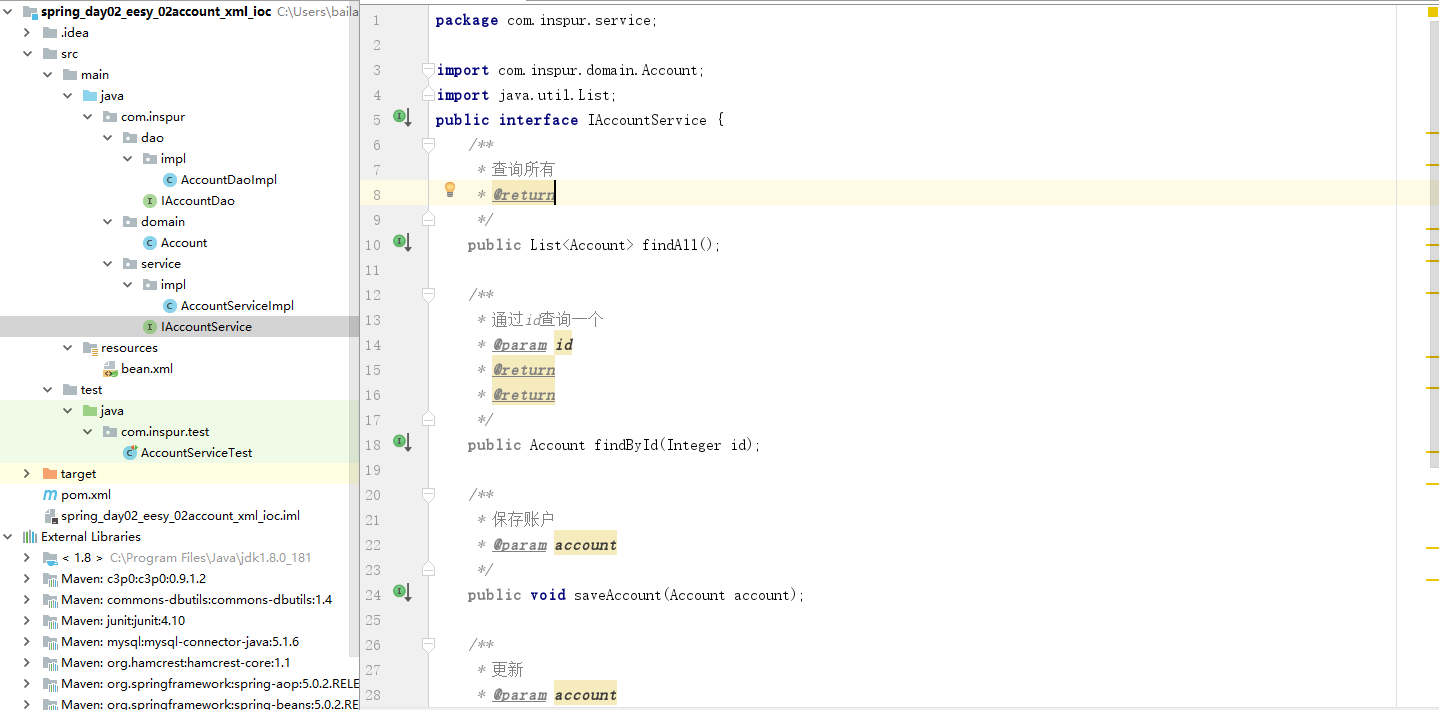1439x710 pixels.
Task: Select the pom.xml Maven icon
Action: (x=50, y=495)
